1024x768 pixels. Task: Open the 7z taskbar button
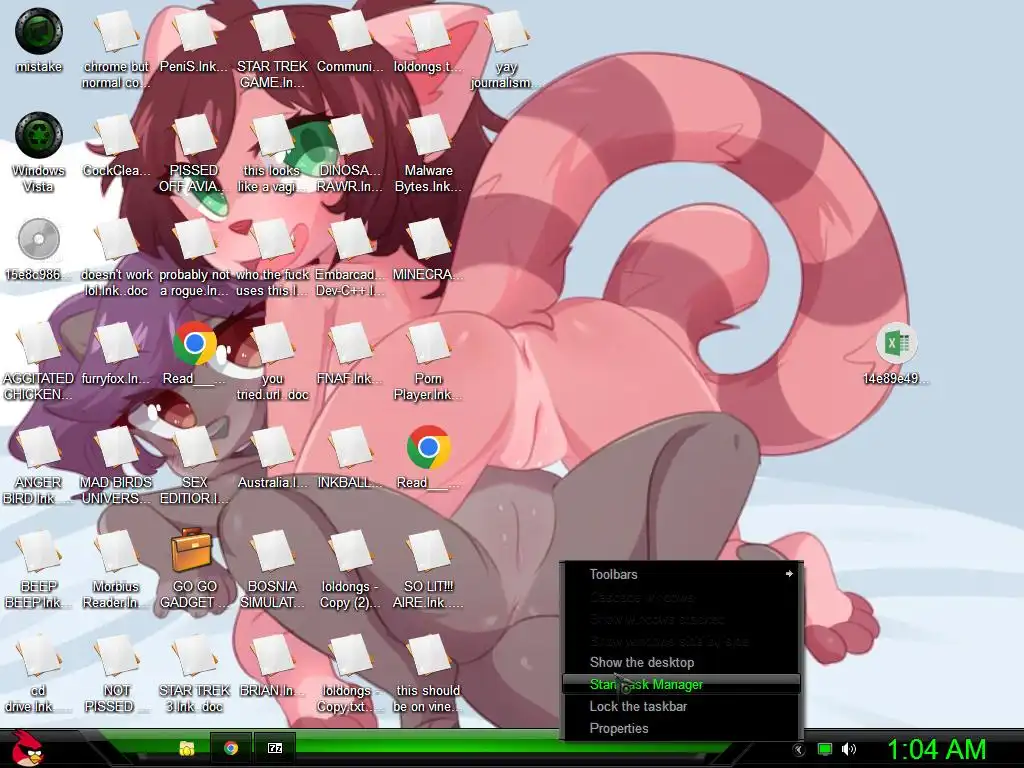coord(275,748)
